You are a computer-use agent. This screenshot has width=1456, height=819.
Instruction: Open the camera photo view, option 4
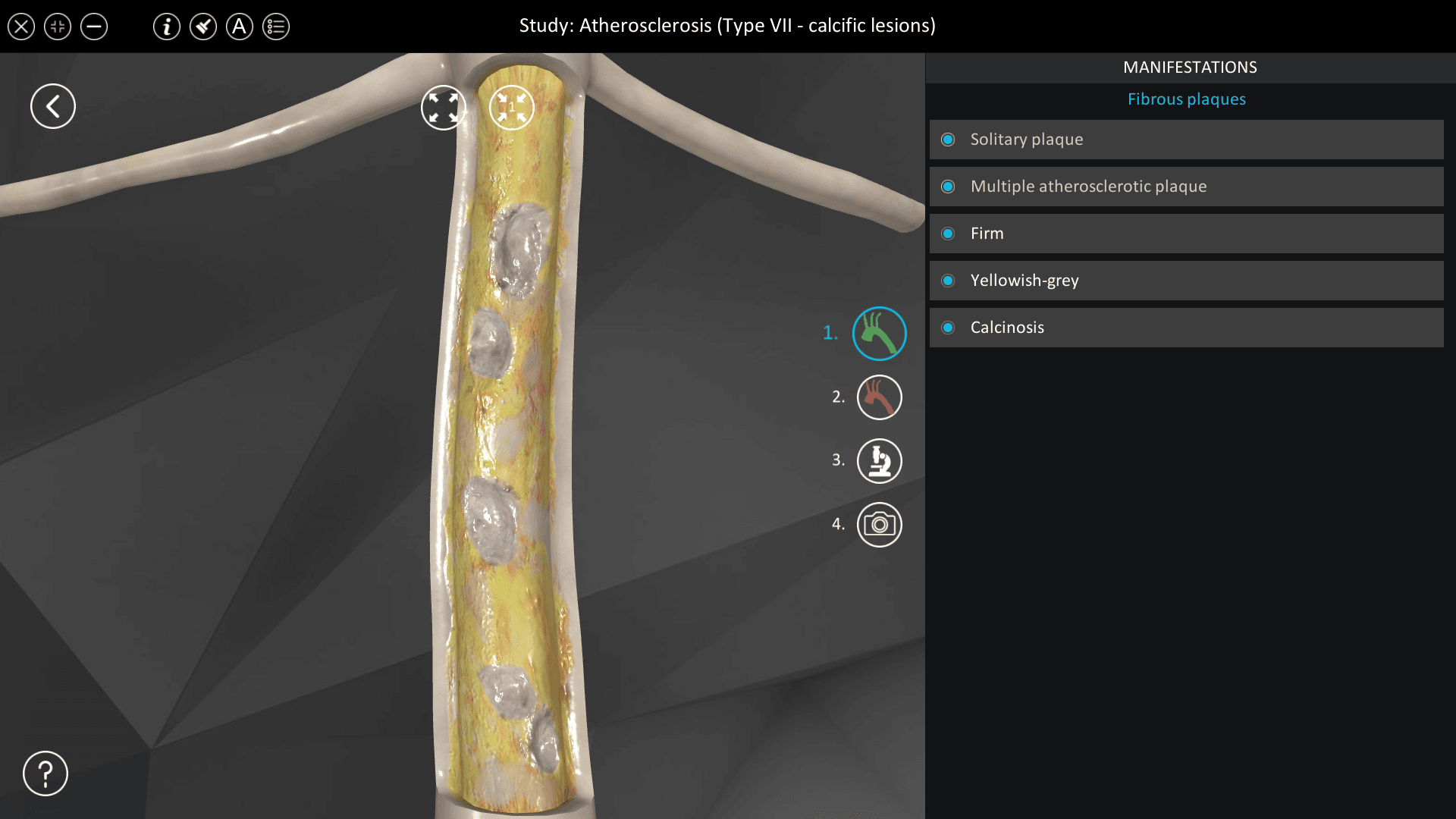coord(880,525)
